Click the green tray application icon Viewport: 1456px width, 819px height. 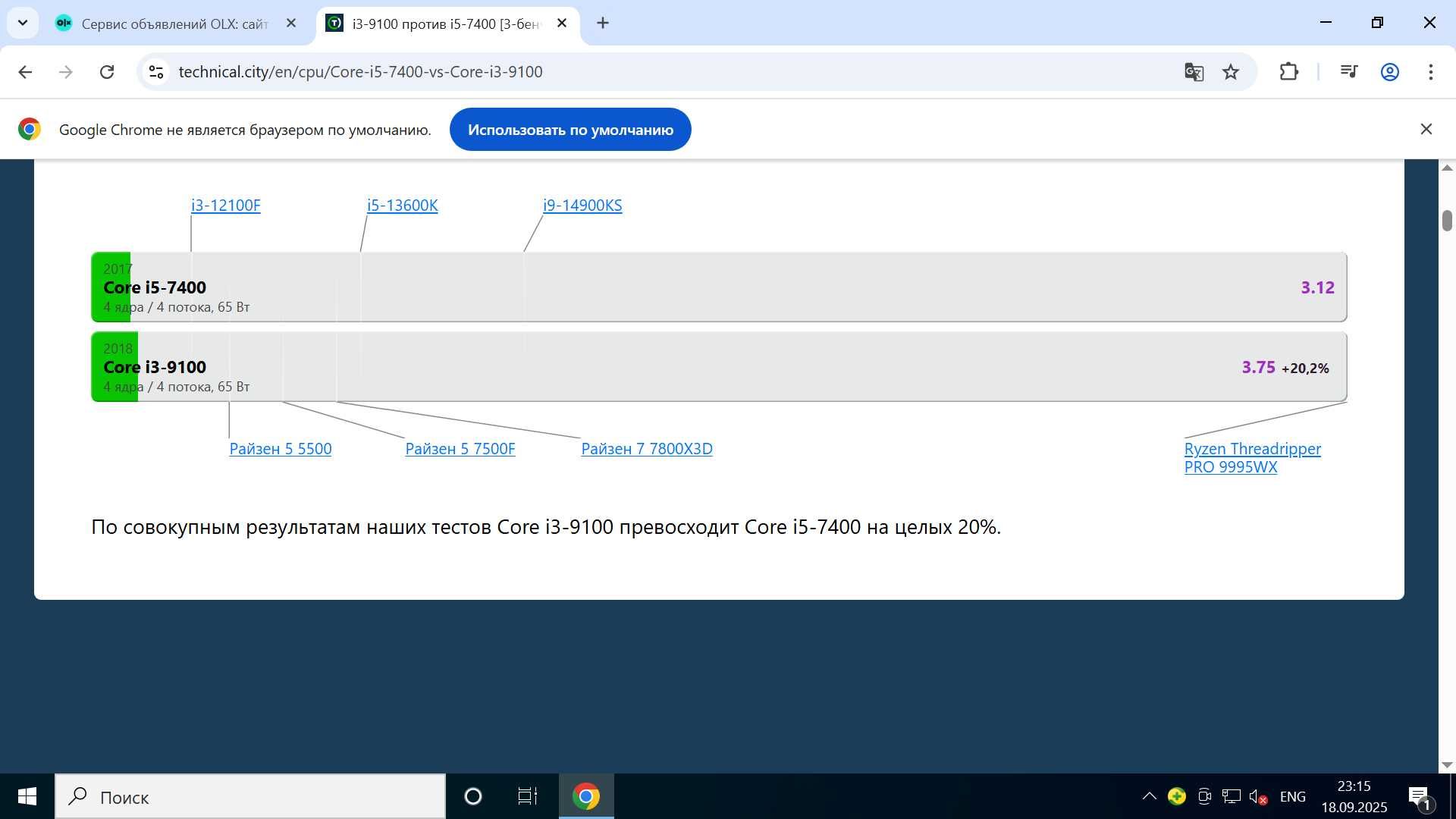tap(1177, 796)
